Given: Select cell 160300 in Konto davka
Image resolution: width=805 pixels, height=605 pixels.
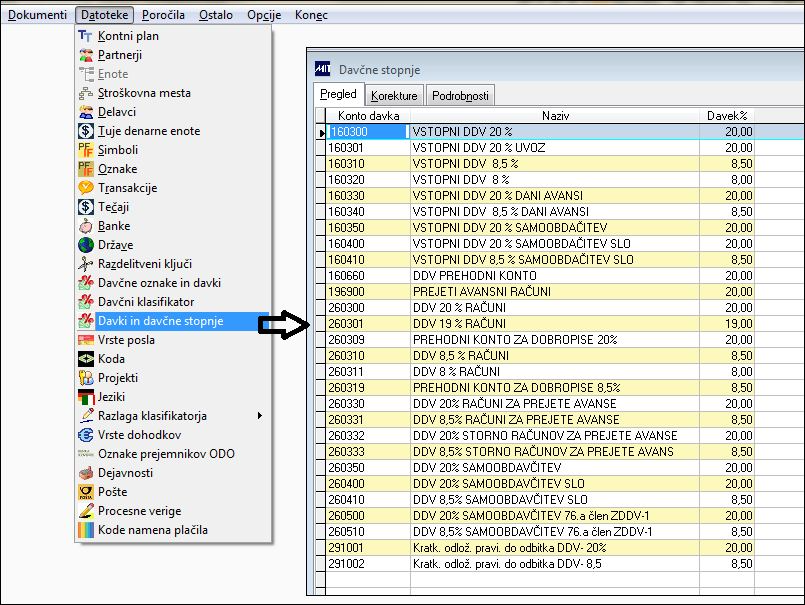Looking at the screenshot, I should click(367, 132).
